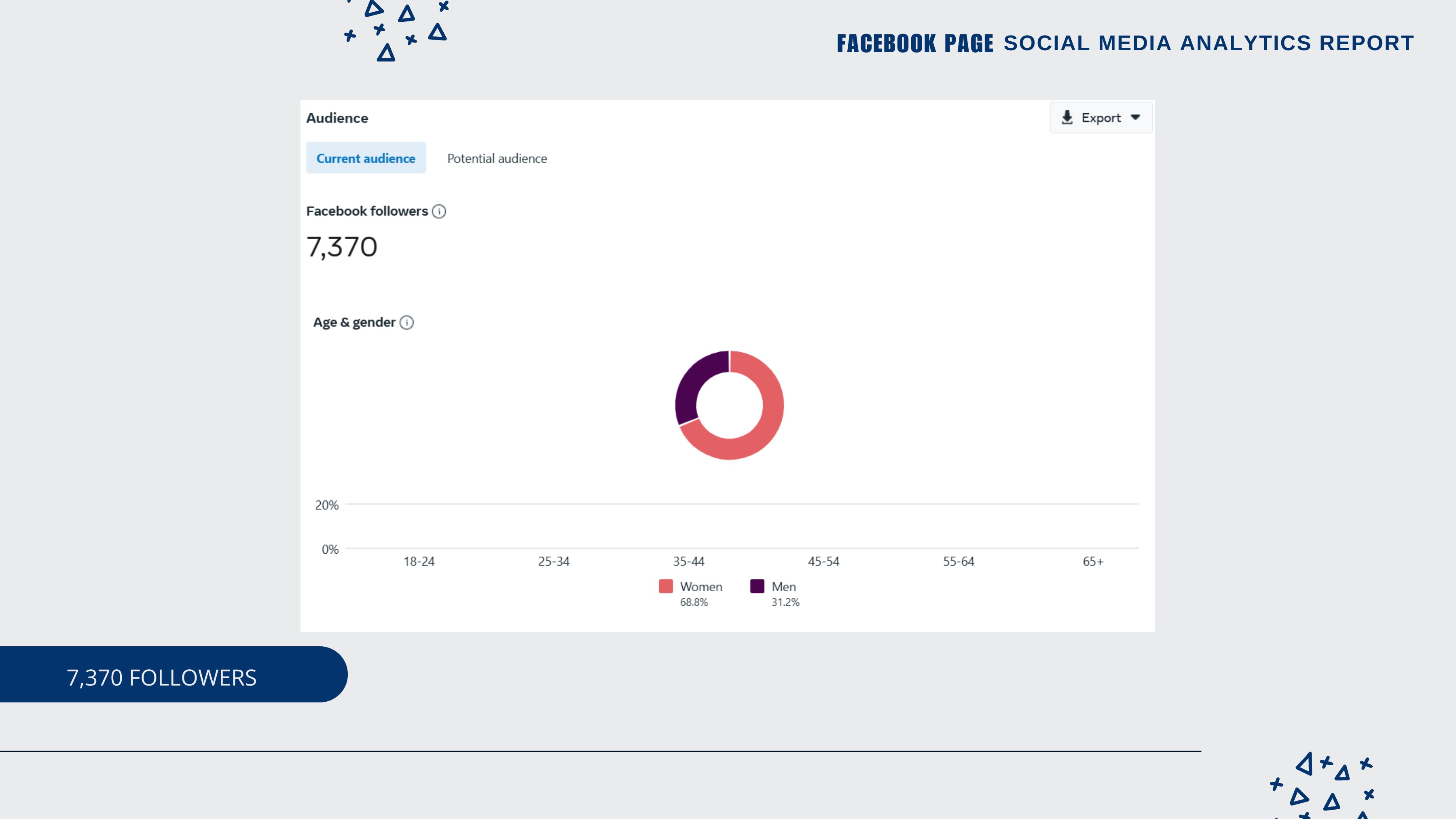Click the Export download icon
The height and width of the screenshot is (819, 1456).
(x=1067, y=118)
